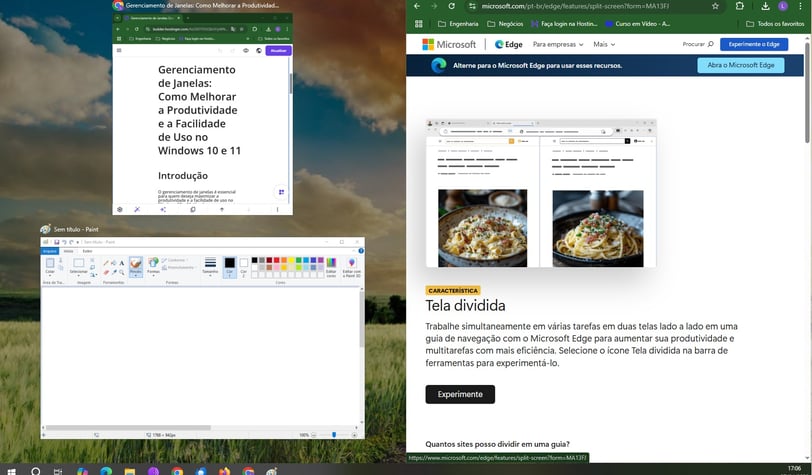Select Cor 1 foreground color box
Image resolution: width=812 pixels, height=475 pixels.
pos(229,266)
